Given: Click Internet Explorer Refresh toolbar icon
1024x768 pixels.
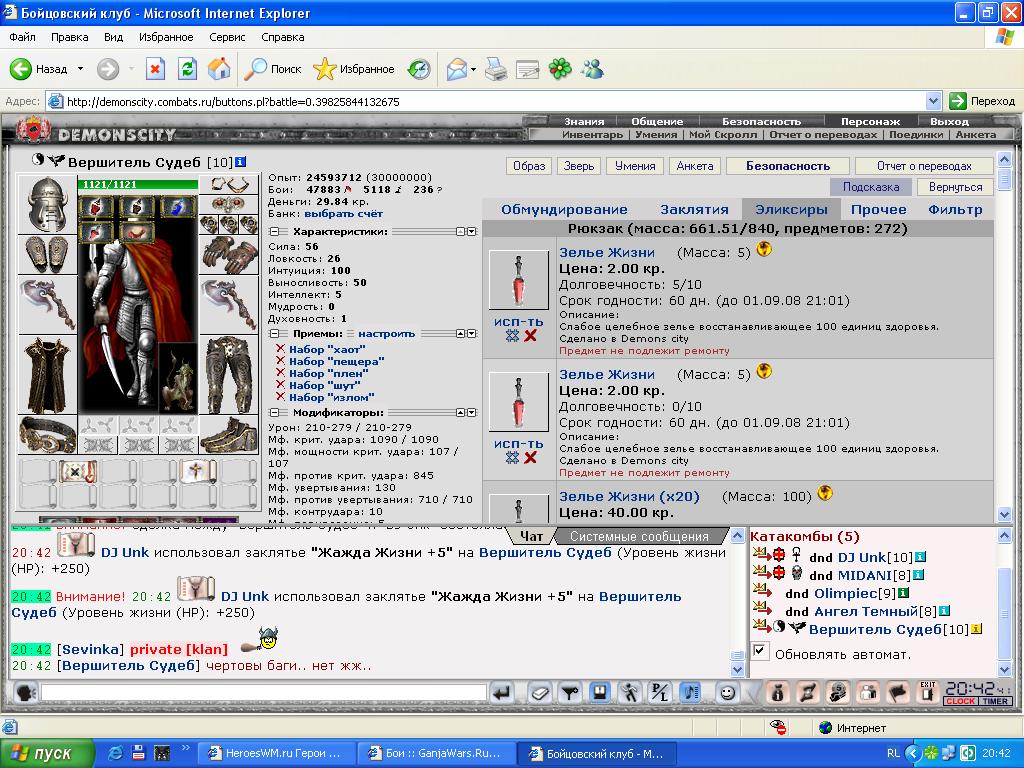Looking at the screenshot, I should (187, 69).
